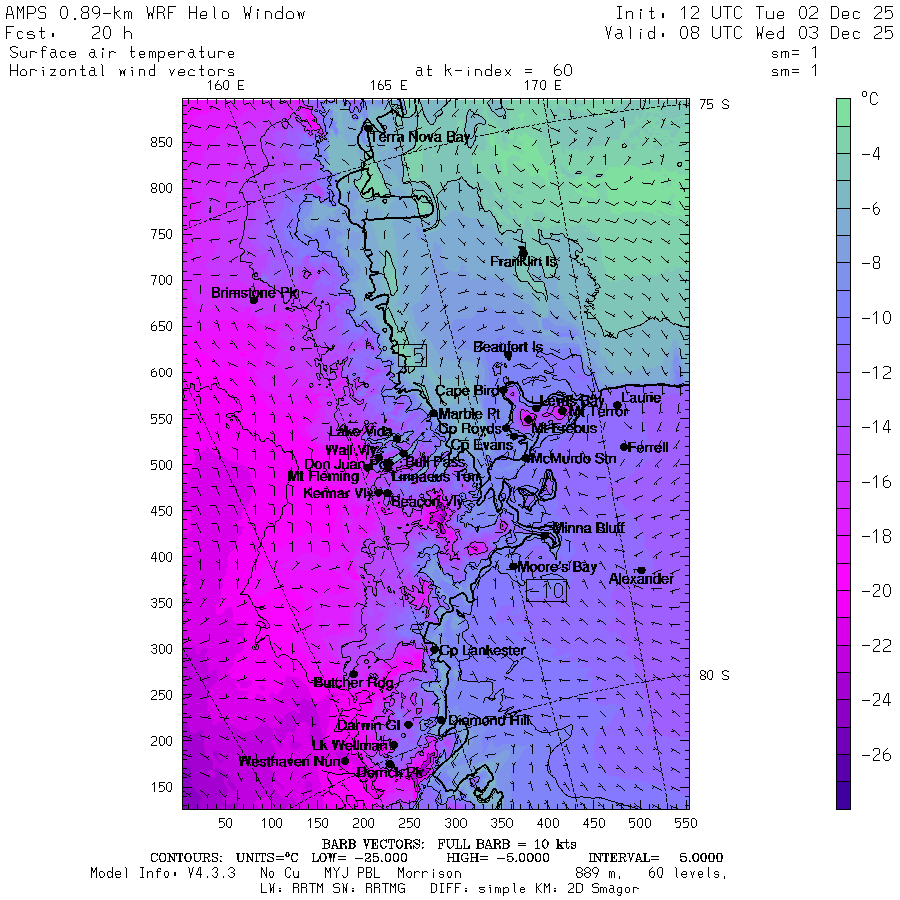
Task: Click the "Alexander" station label
Action: tap(641, 579)
